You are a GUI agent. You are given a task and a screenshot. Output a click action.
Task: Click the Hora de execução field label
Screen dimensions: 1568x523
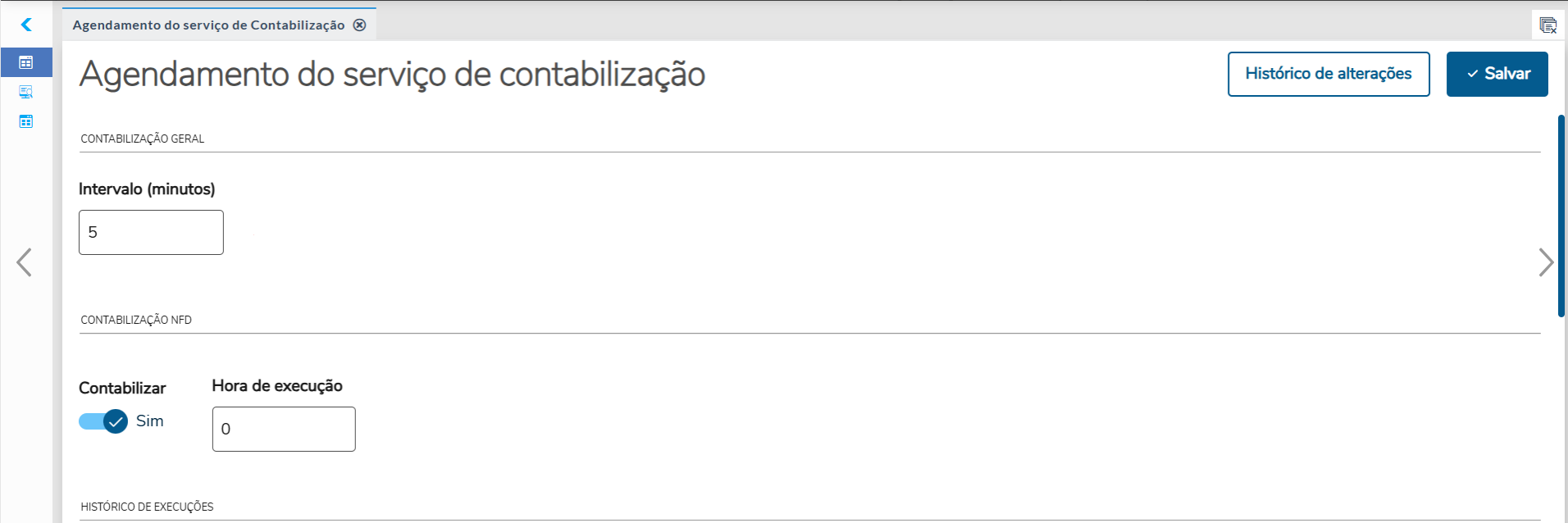pyautogui.click(x=277, y=385)
